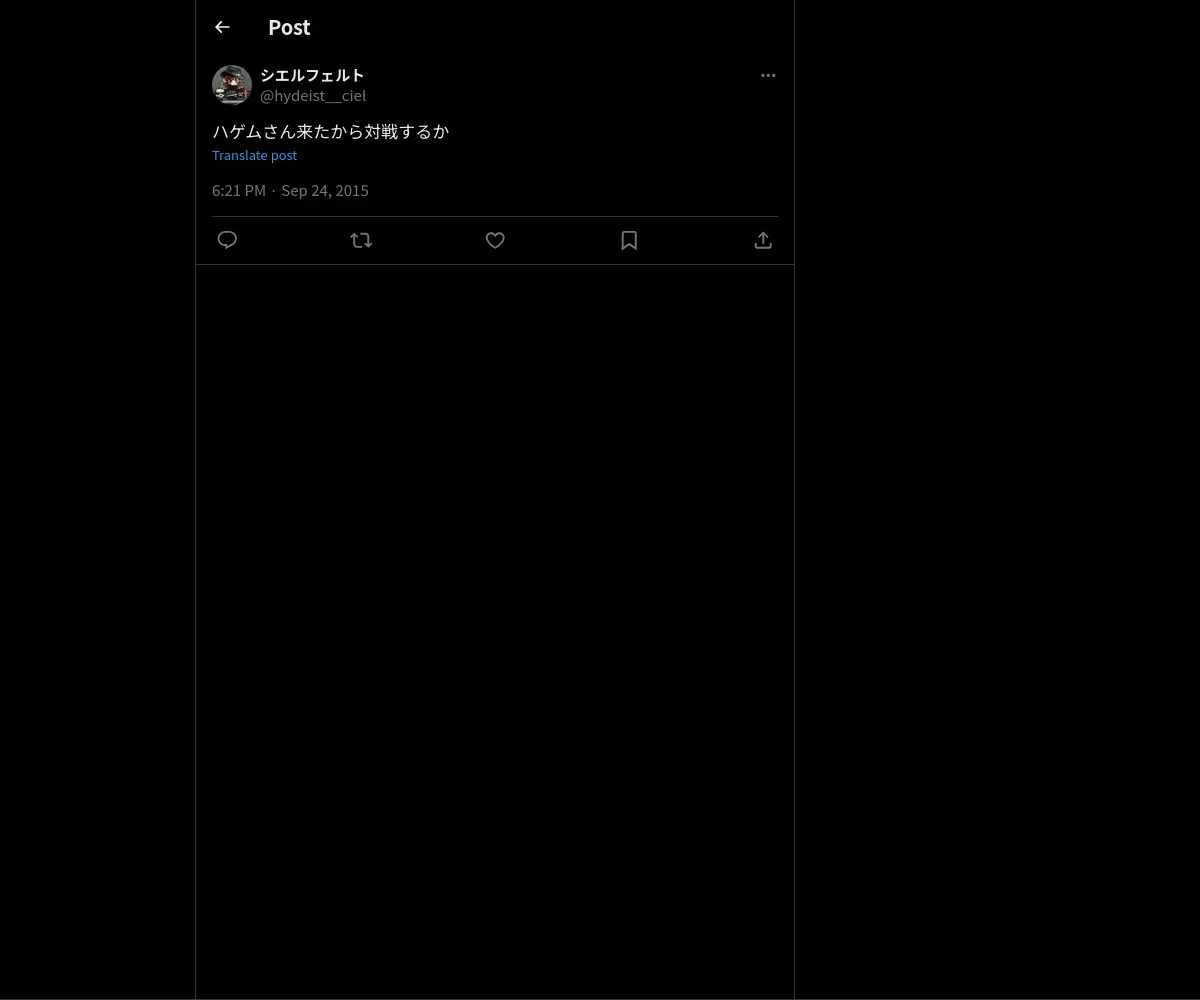Repost this post via the arrows icon
The width and height of the screenshot is (1200, 1000).
click(x=361, y=240)
